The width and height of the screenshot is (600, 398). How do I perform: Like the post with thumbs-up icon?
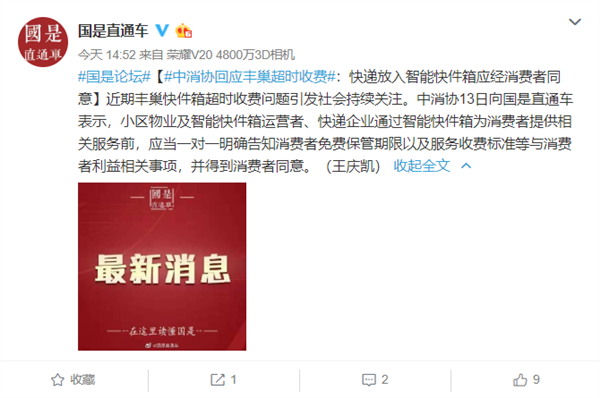pos(520,380)
